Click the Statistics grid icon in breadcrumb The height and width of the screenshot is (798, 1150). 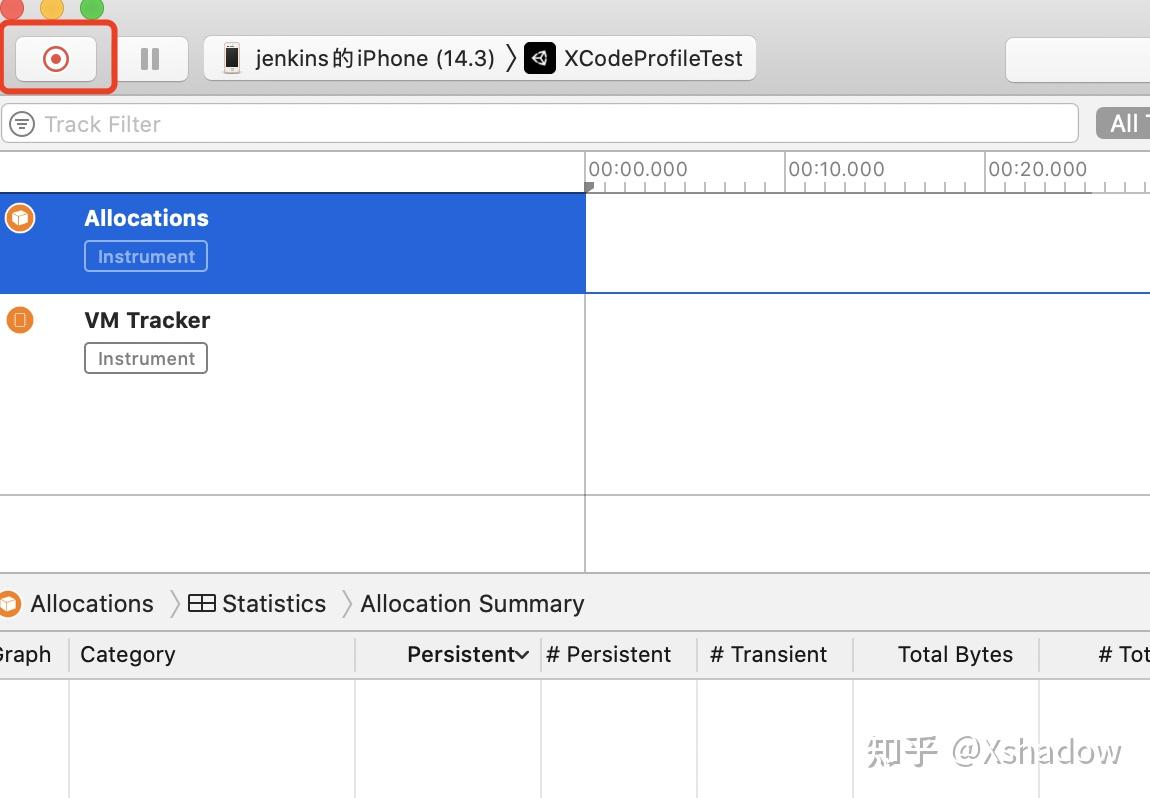pyautogui.click(x=204, y=603)
